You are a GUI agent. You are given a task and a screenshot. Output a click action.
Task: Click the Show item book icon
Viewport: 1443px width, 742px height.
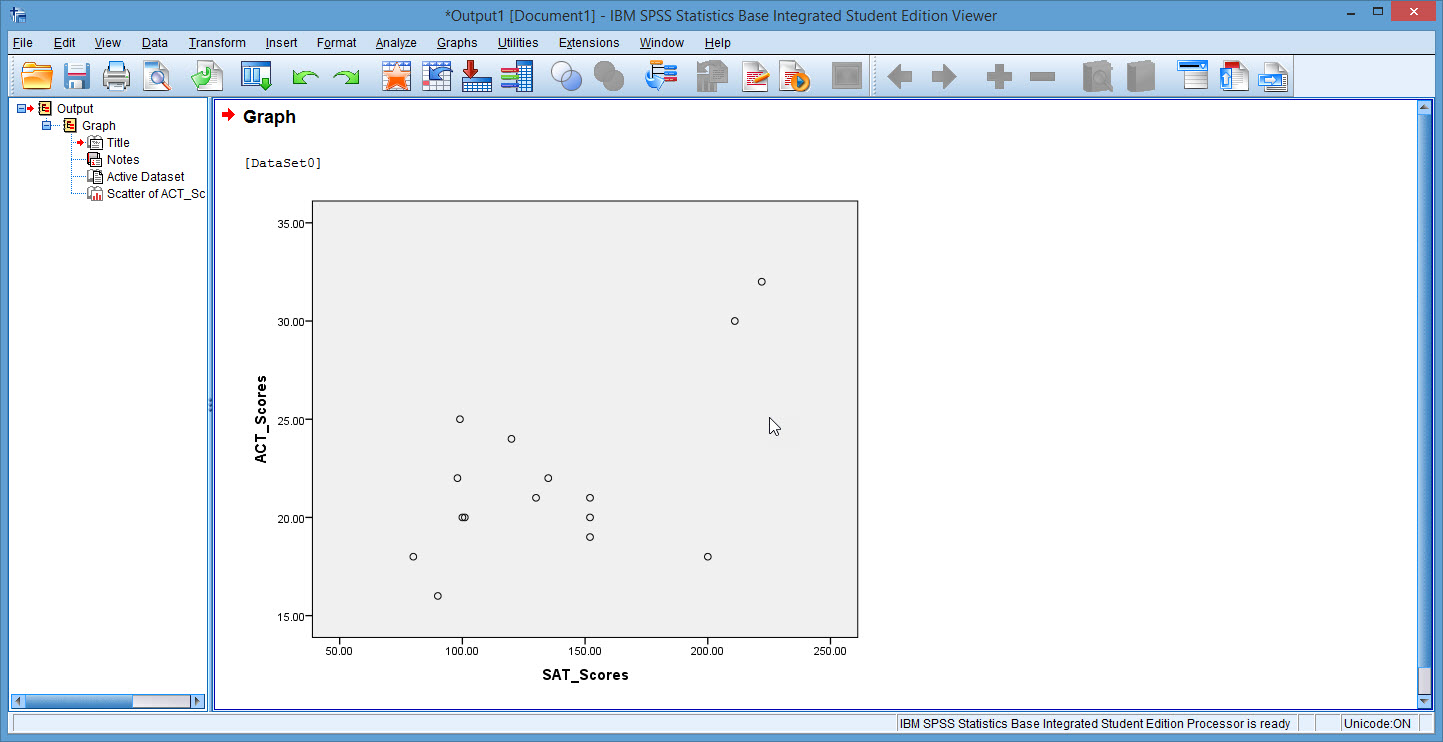[1098, 76]
